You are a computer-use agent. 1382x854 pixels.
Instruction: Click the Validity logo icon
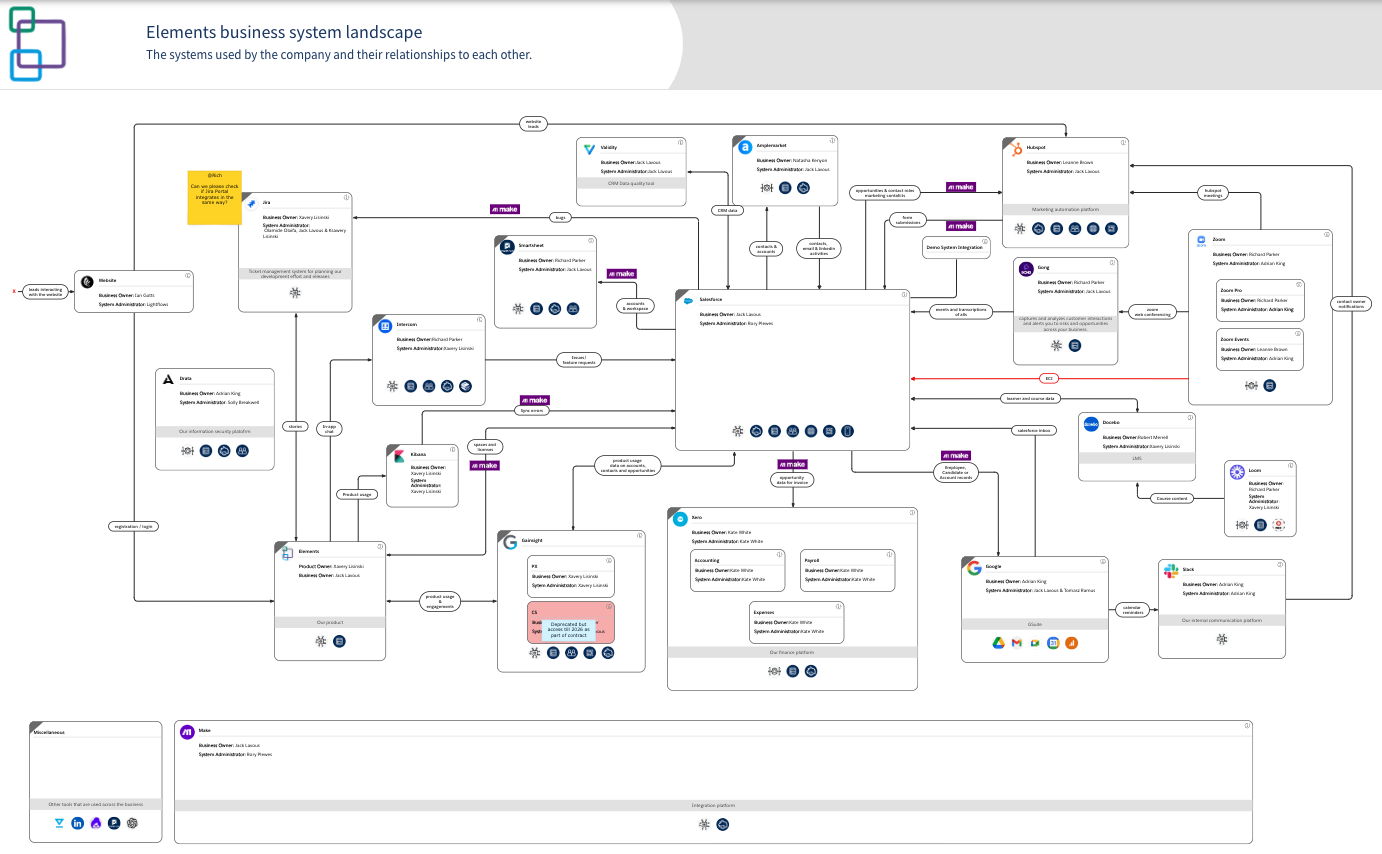pyautogui.click(x=589, y=148)
